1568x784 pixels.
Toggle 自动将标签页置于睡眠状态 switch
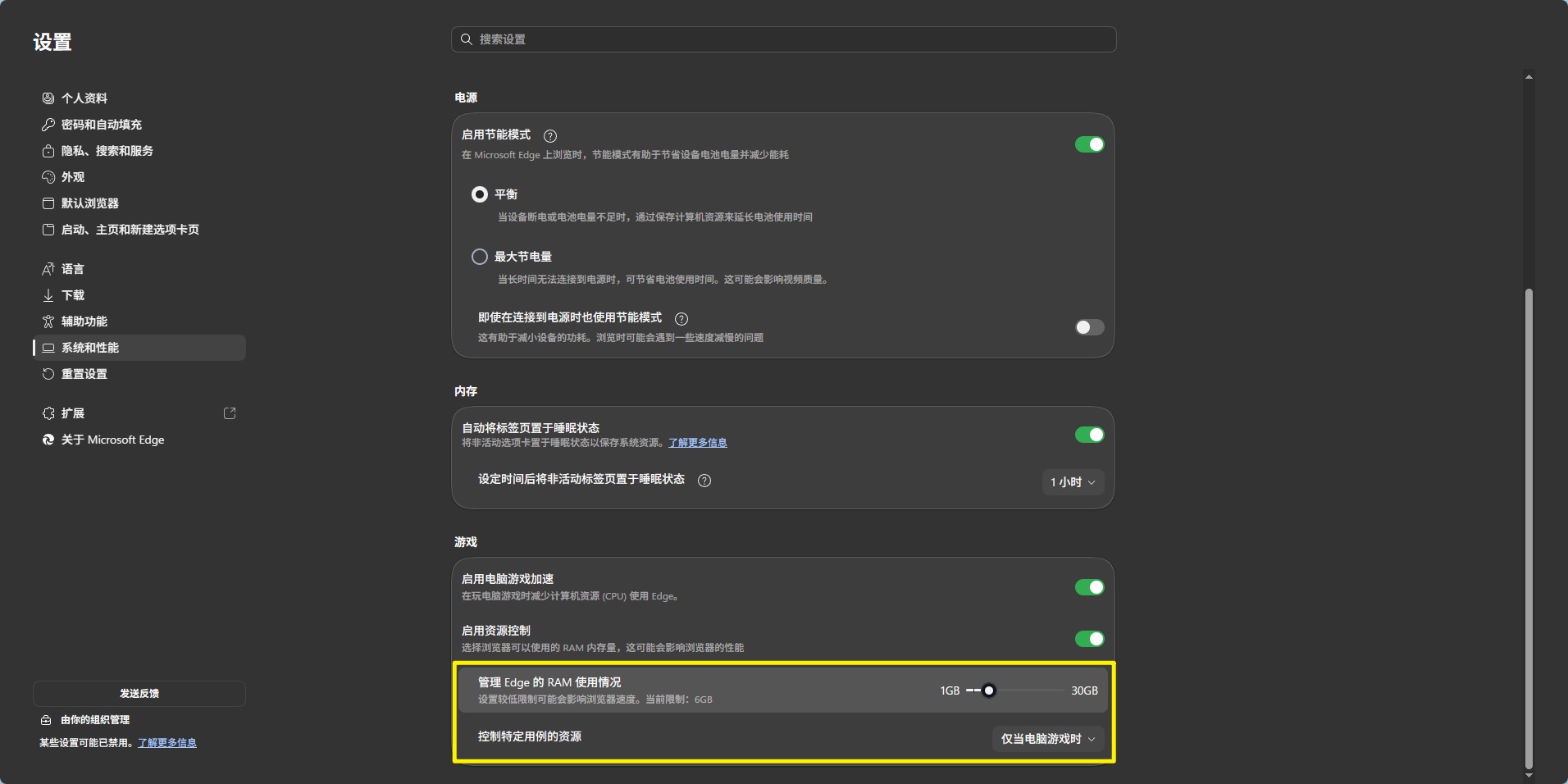point(1090,435)
